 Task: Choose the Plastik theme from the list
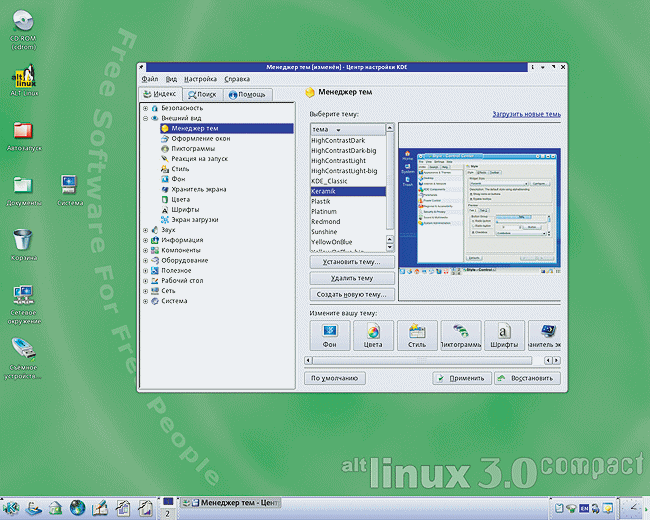tap(324, 201)
